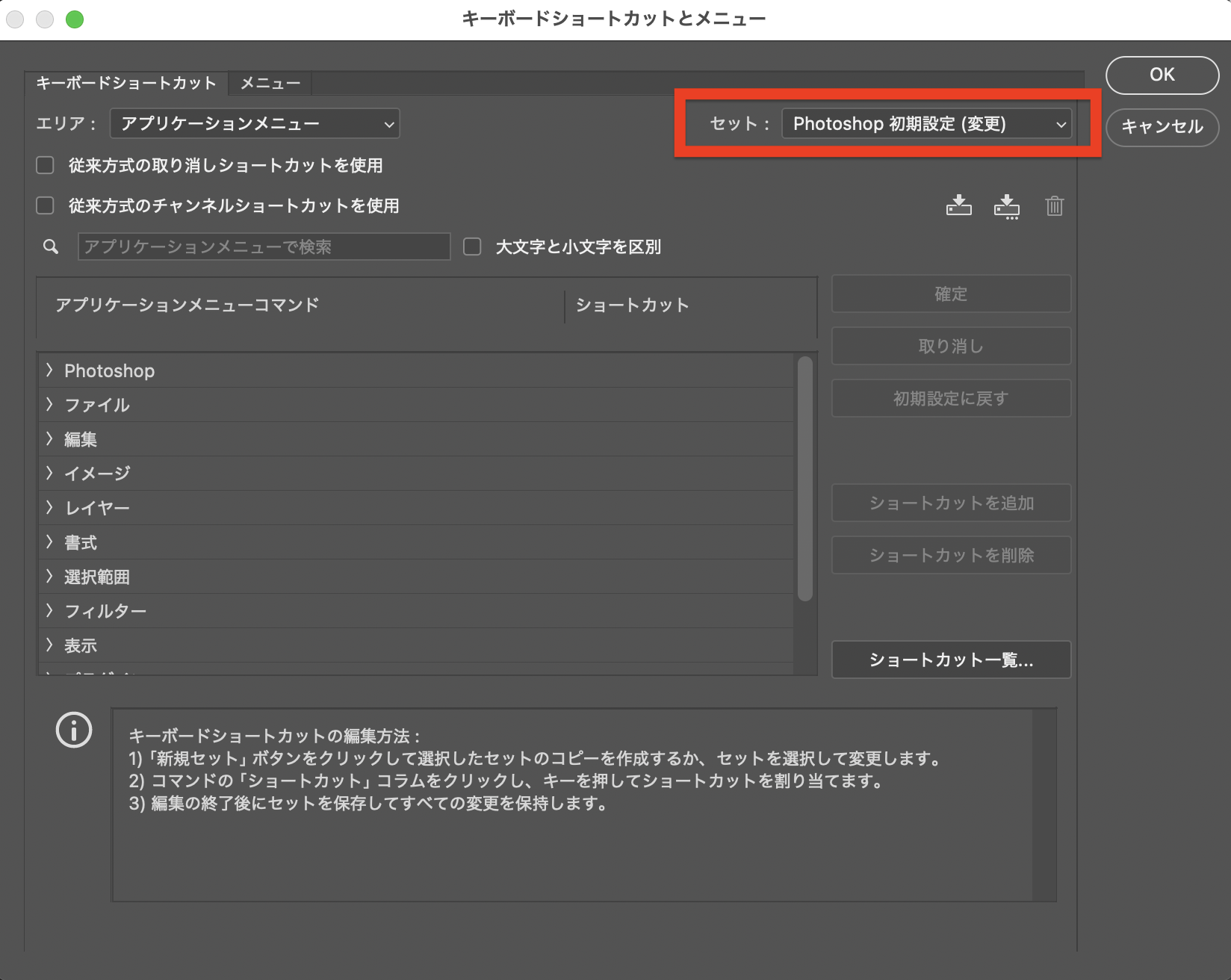The image size is (1231, 980).
Task: Click the create new set icon
Action: coord(1007,207)
